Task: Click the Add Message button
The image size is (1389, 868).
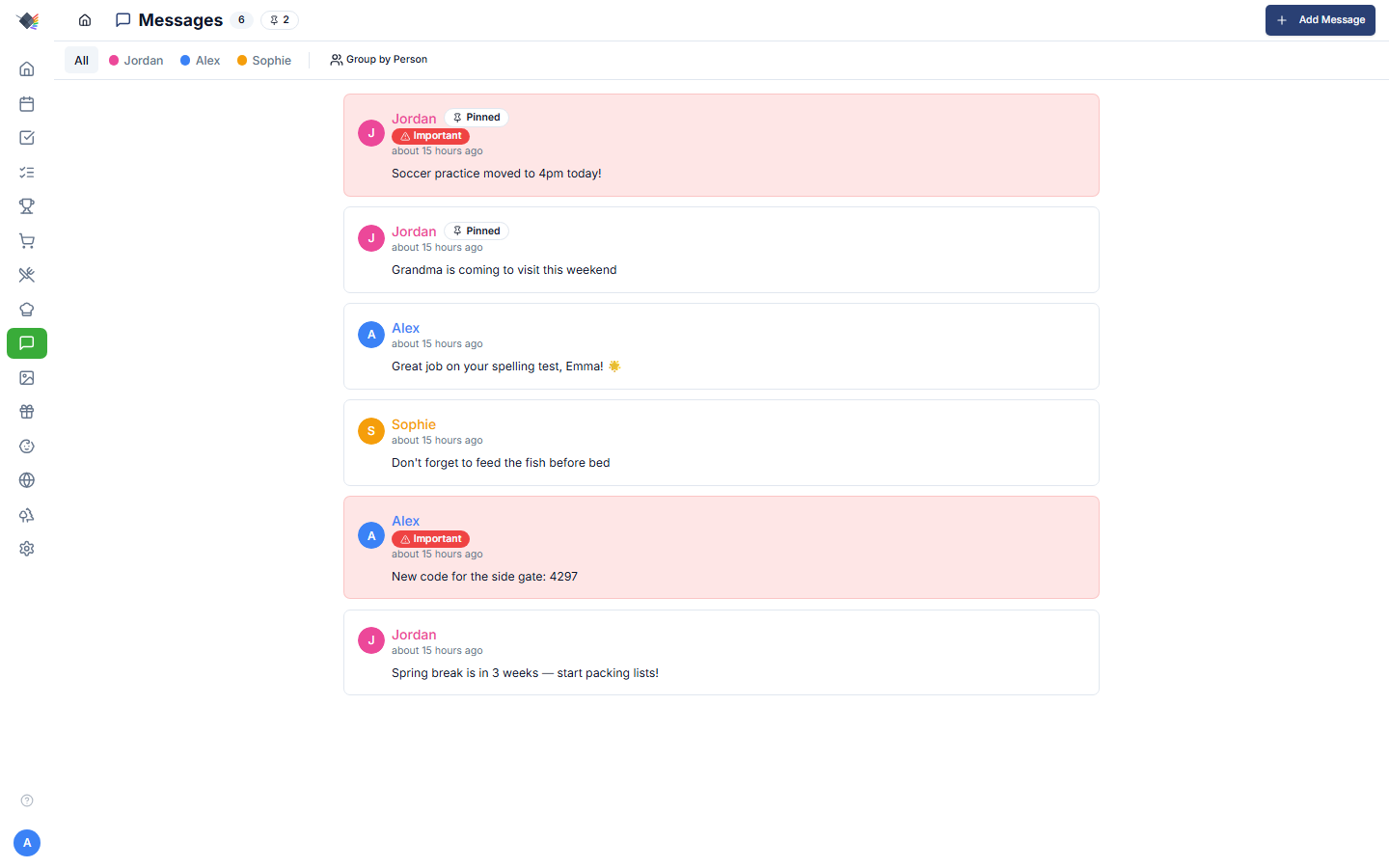Action: (1320, 20)
